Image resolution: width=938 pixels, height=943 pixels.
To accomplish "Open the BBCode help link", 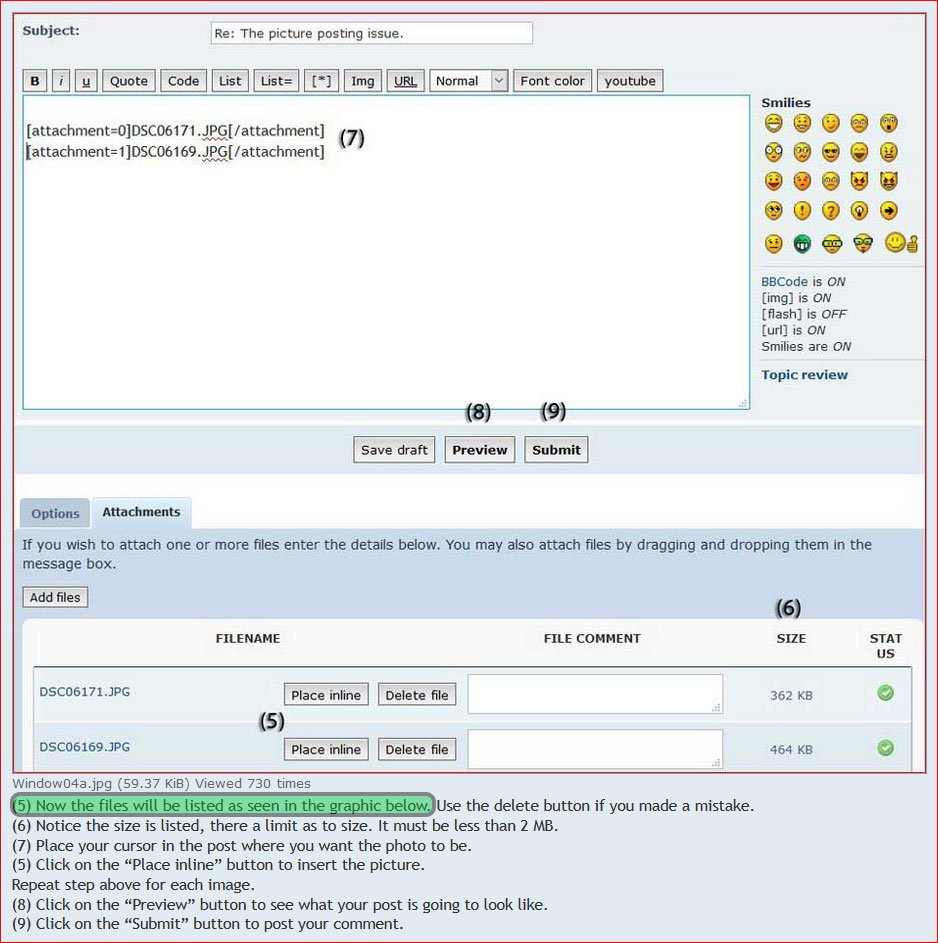I will 784,281.
